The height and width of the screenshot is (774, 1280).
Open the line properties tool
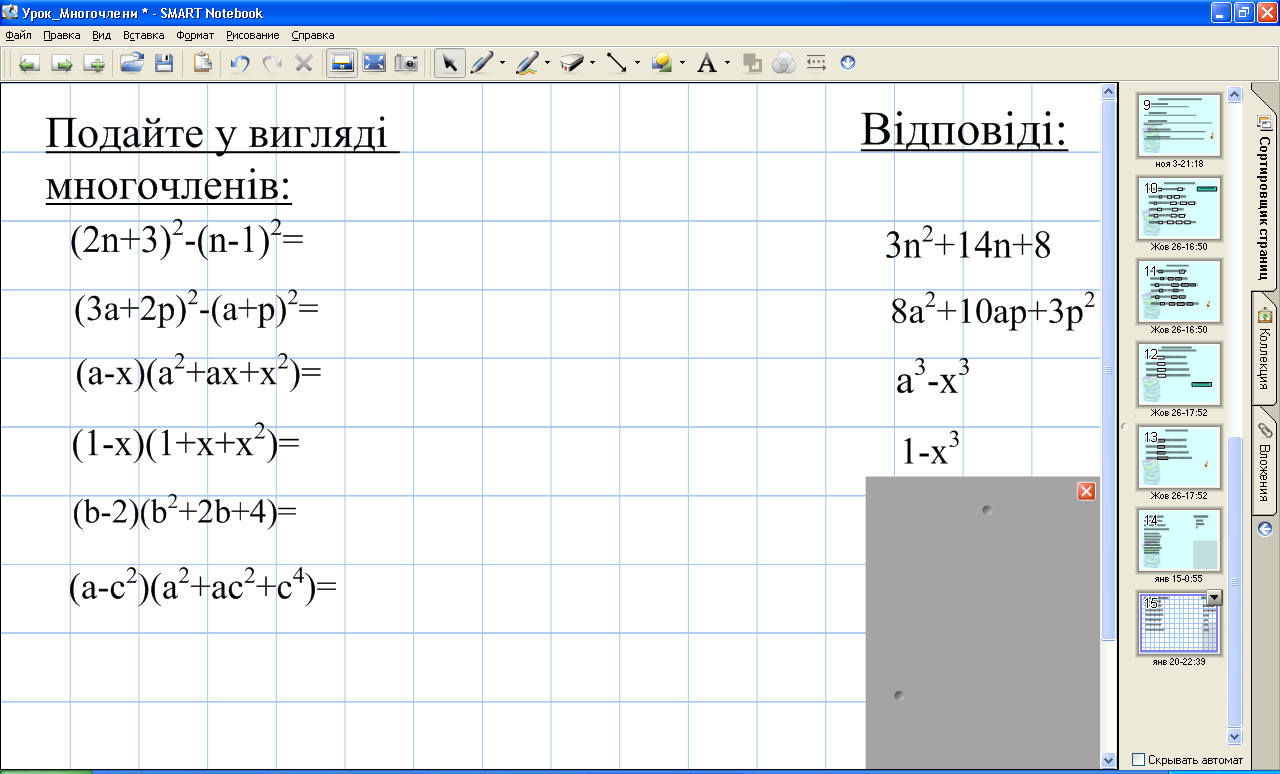tap(816, 64)
